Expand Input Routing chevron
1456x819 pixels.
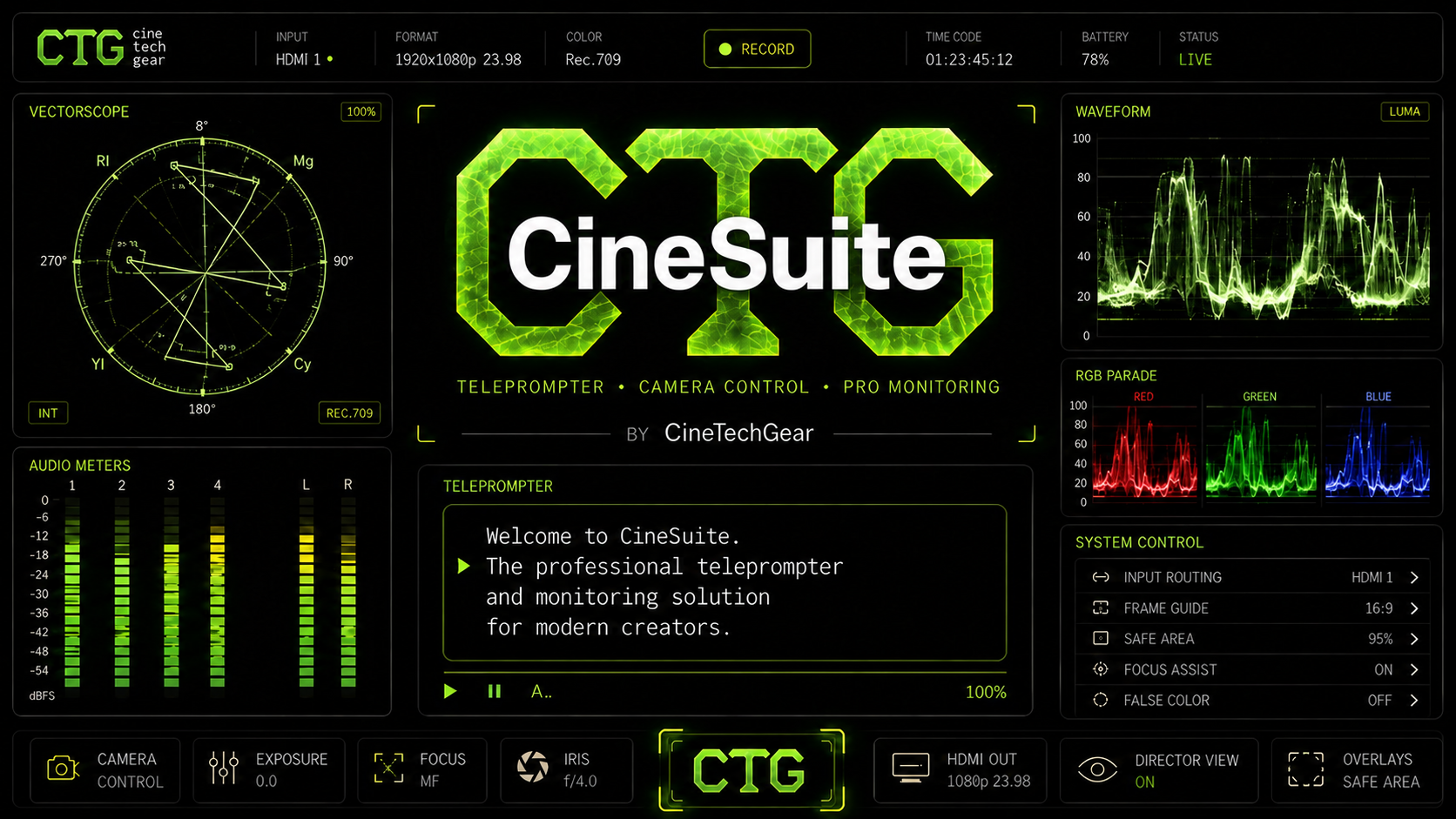pyautogui.click(x=1414, y=577)
